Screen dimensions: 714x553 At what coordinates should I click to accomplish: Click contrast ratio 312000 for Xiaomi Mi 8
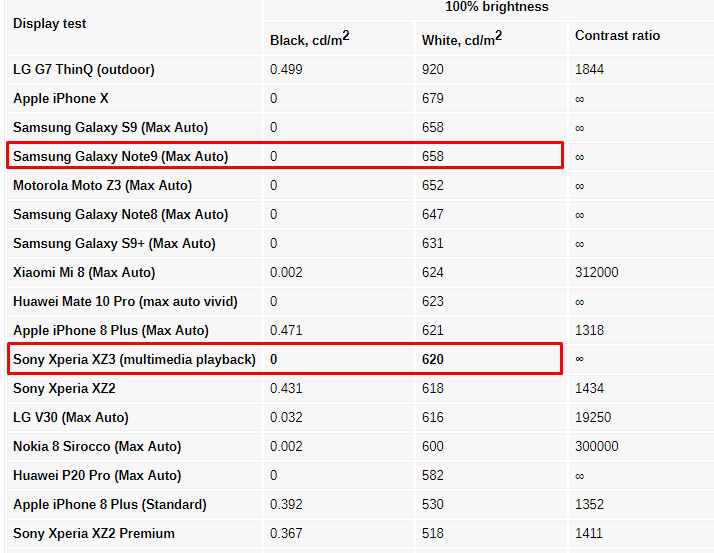(597, 272)
